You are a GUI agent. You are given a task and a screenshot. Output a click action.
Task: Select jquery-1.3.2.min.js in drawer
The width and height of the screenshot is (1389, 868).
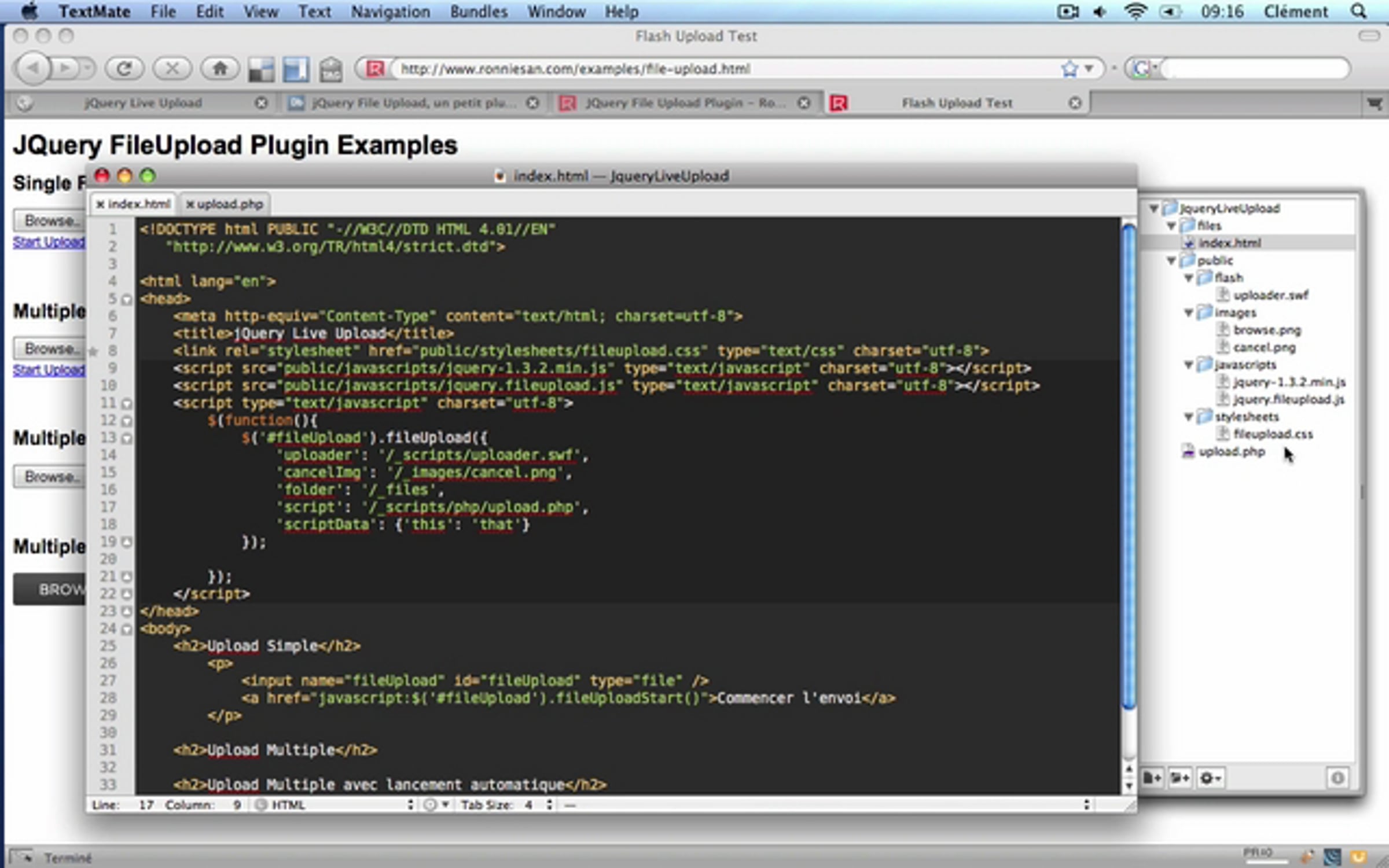pos(1288,382)
